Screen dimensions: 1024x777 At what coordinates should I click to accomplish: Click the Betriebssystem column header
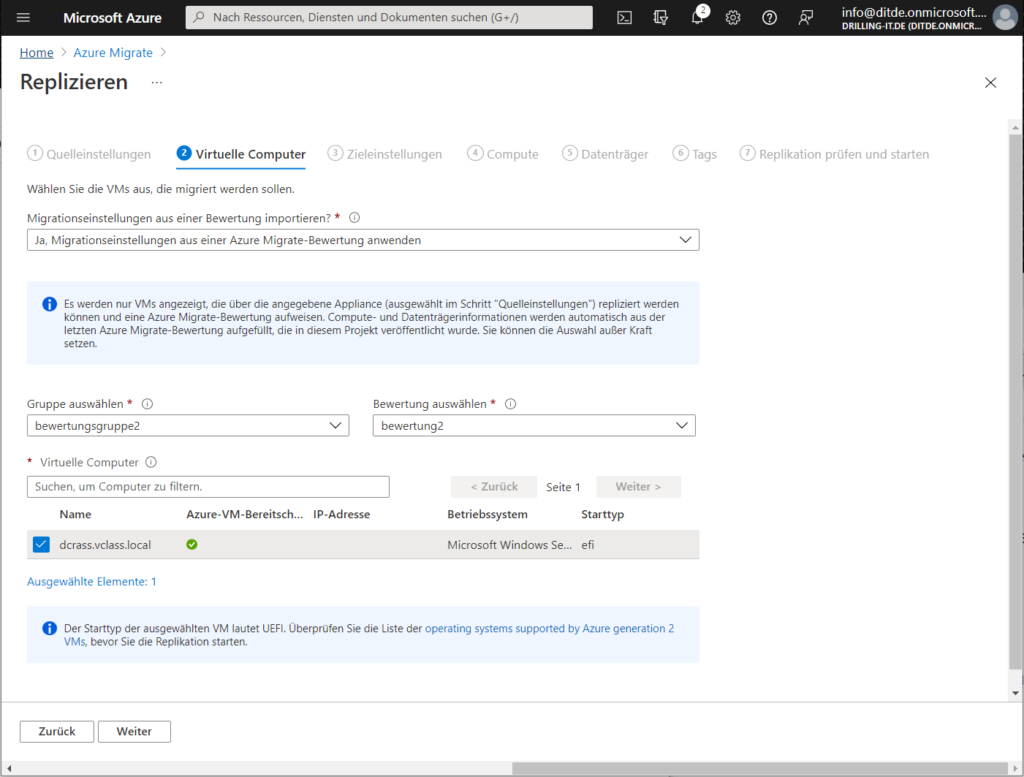[487, 515]
